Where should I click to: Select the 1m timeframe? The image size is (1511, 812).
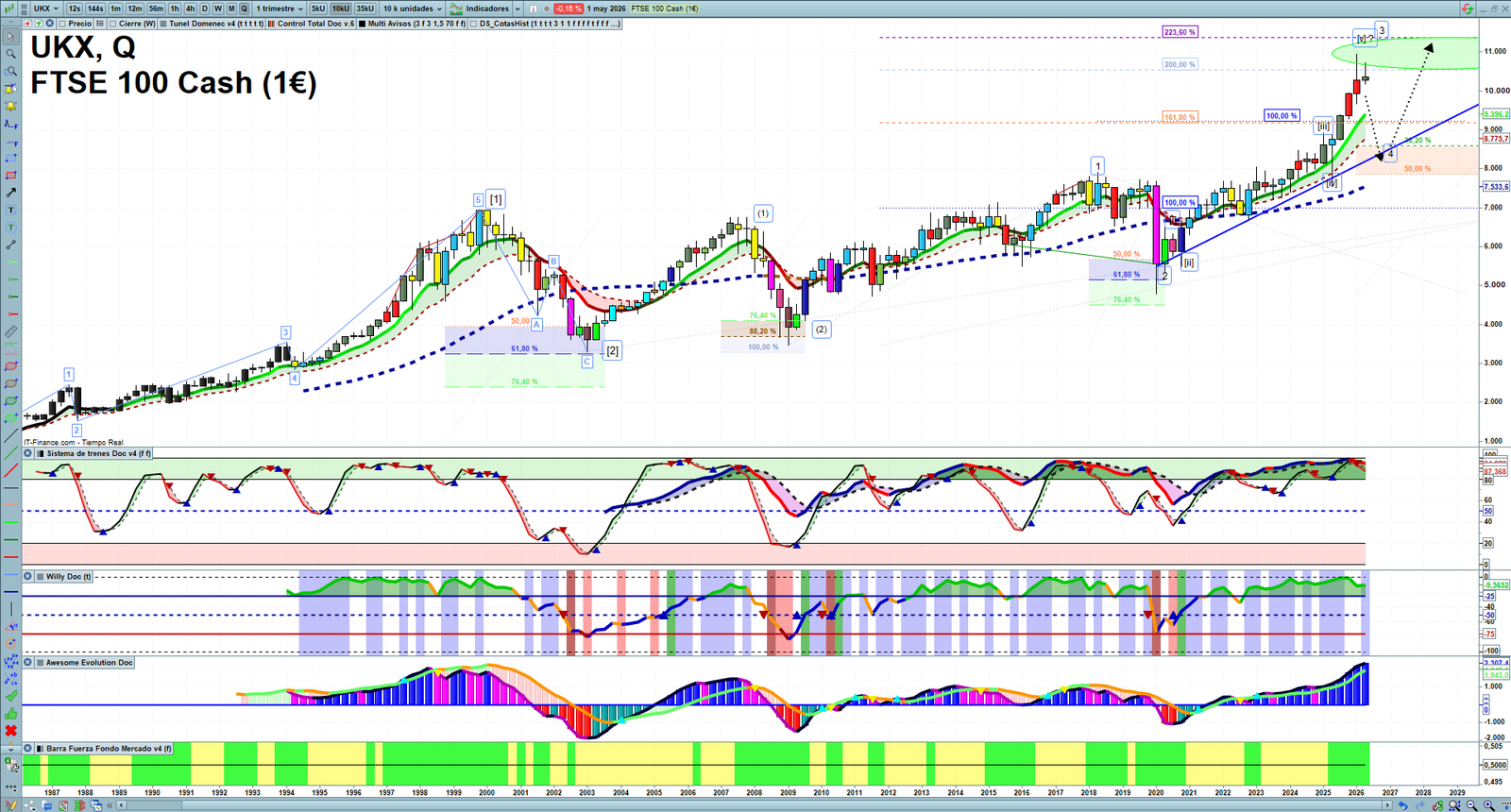[115, 8]
